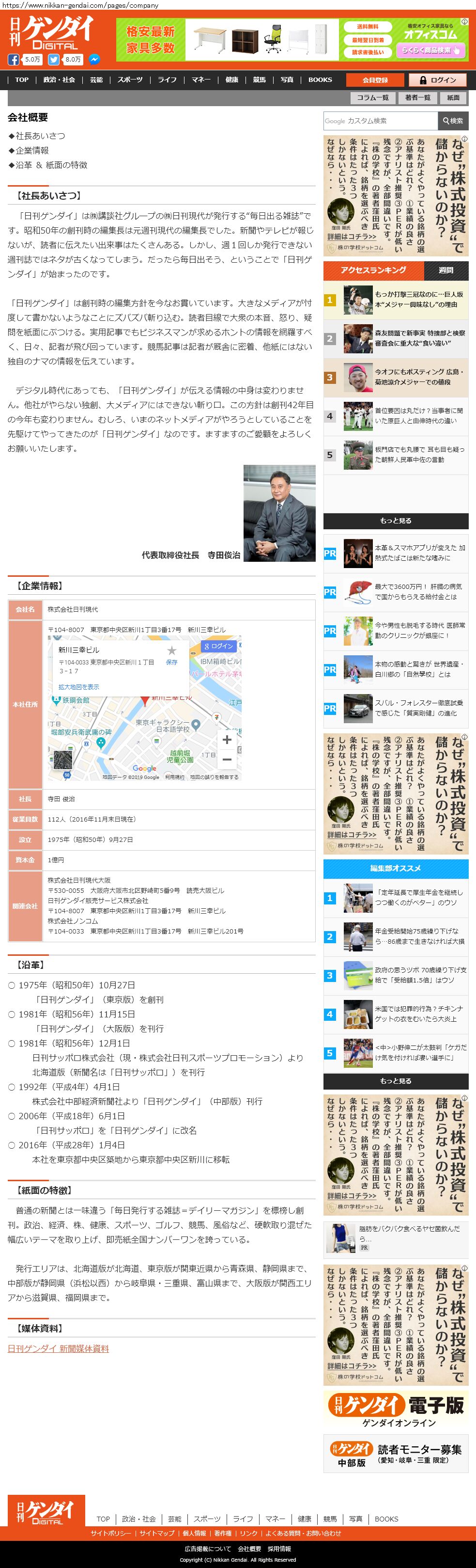The image size is (476, 1568).
Task: Open ranking 1 article about 三冠
Action: [x=396, y=300]
